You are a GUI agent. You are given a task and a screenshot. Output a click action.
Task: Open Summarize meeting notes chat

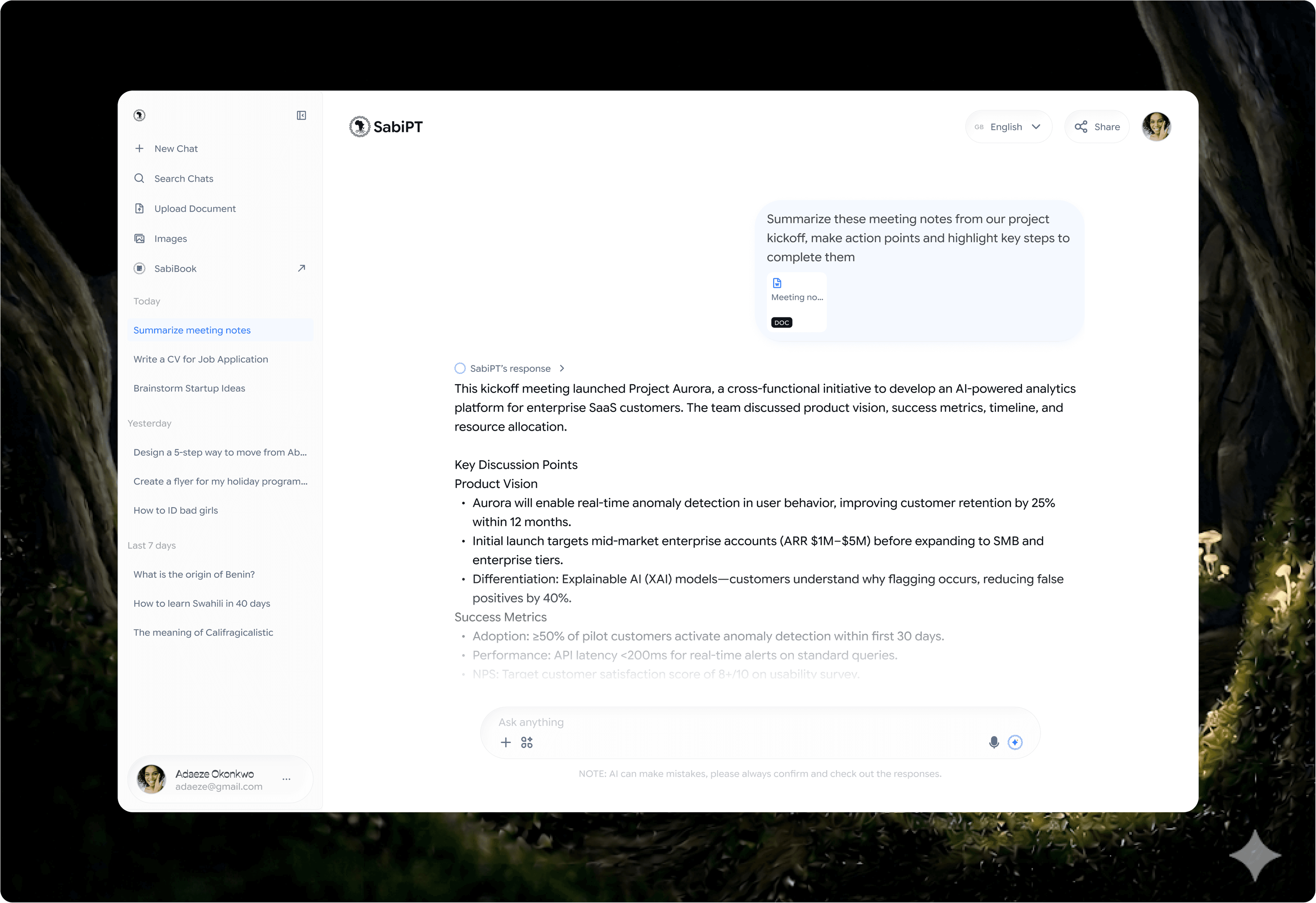220,330
